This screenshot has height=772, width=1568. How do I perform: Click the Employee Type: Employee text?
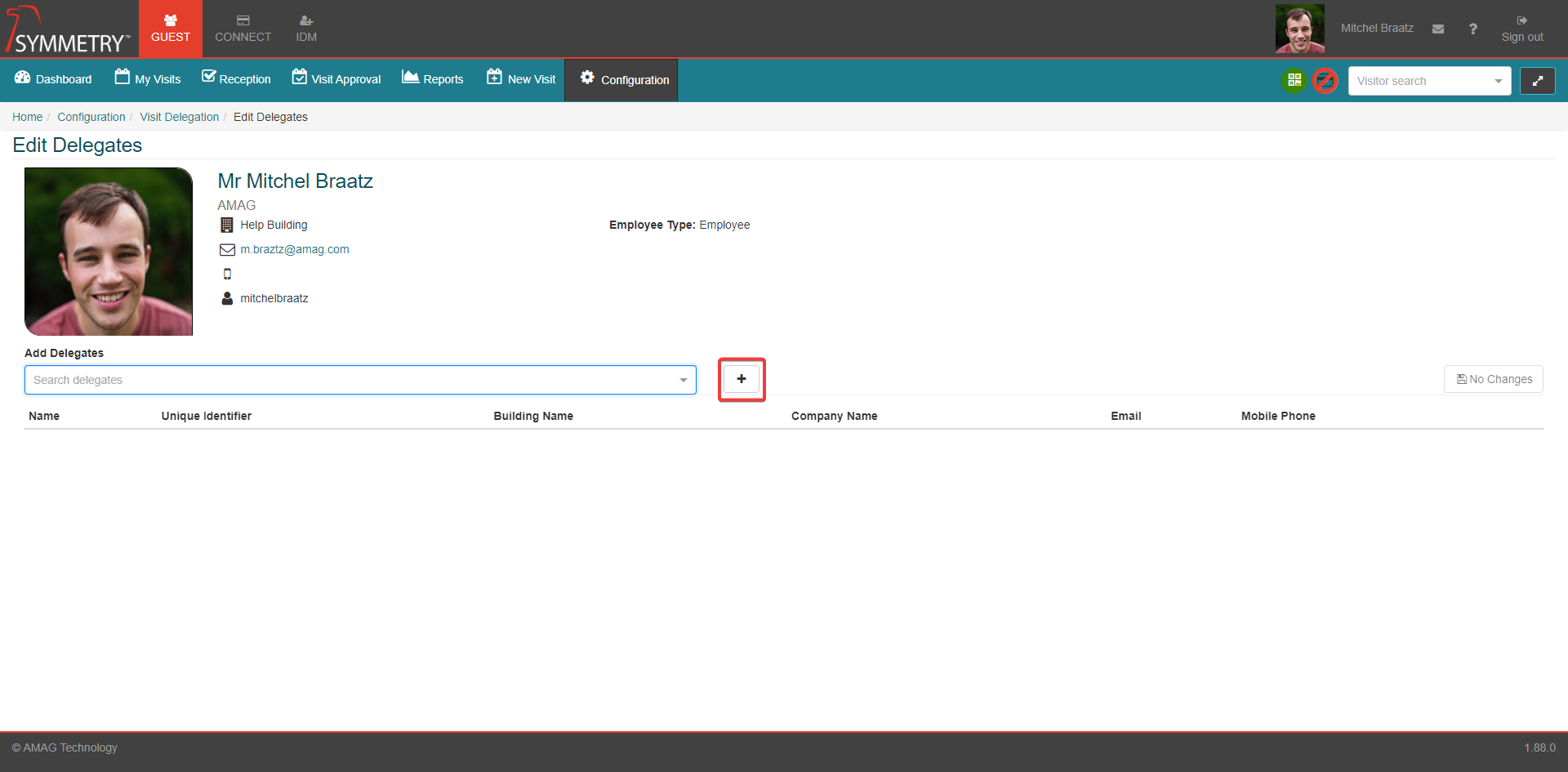click(679, 225)
